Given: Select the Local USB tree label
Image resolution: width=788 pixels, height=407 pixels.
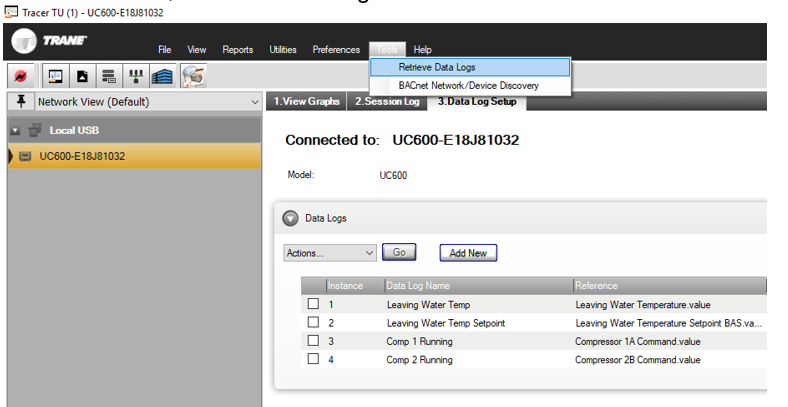Looking at the screenshot, I should [x=74, y=130].
